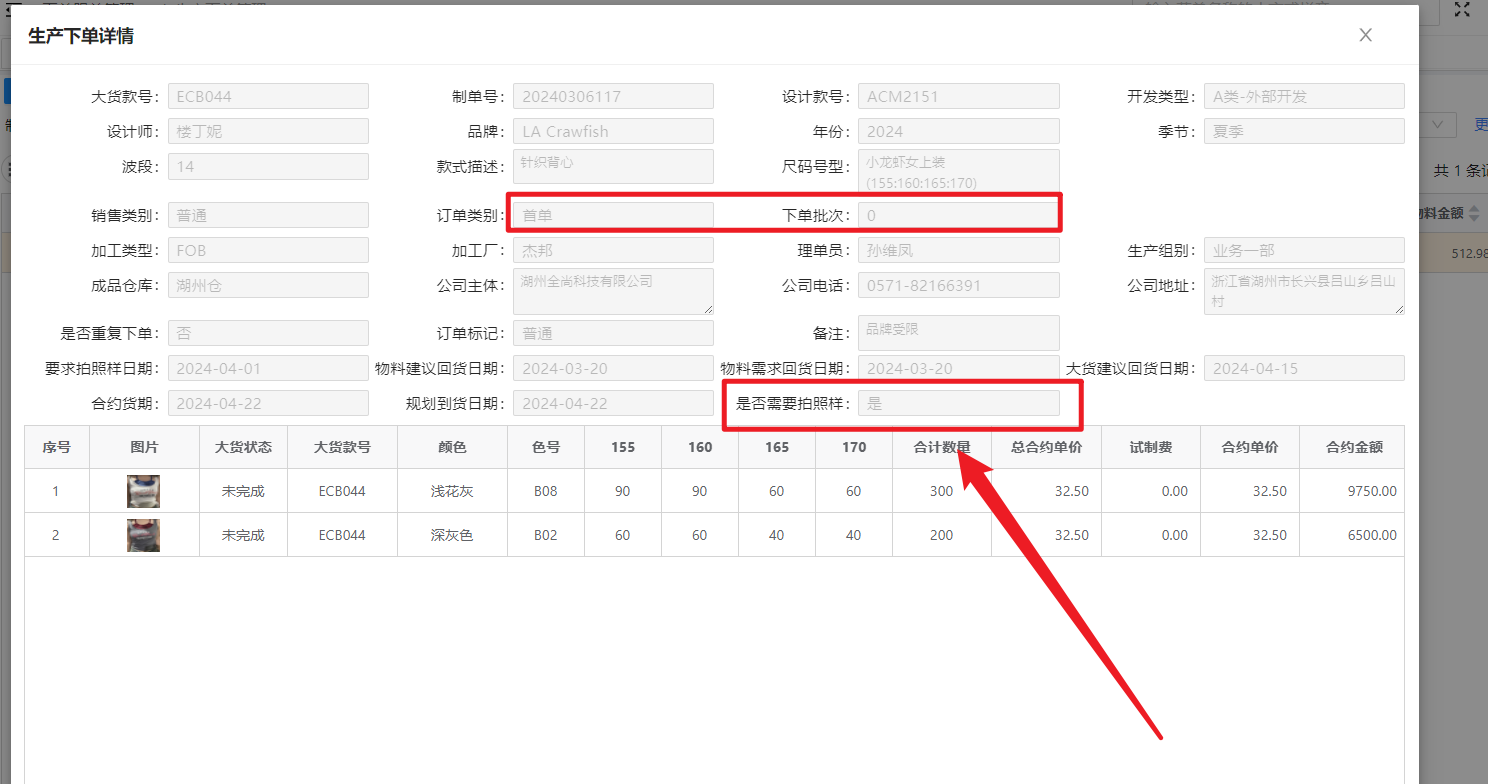Click the 订单类别 field showing 首单
Image resolution: width=1488 pixels, height=784 pixels.
pyautogui.click(x=613, y=215)
